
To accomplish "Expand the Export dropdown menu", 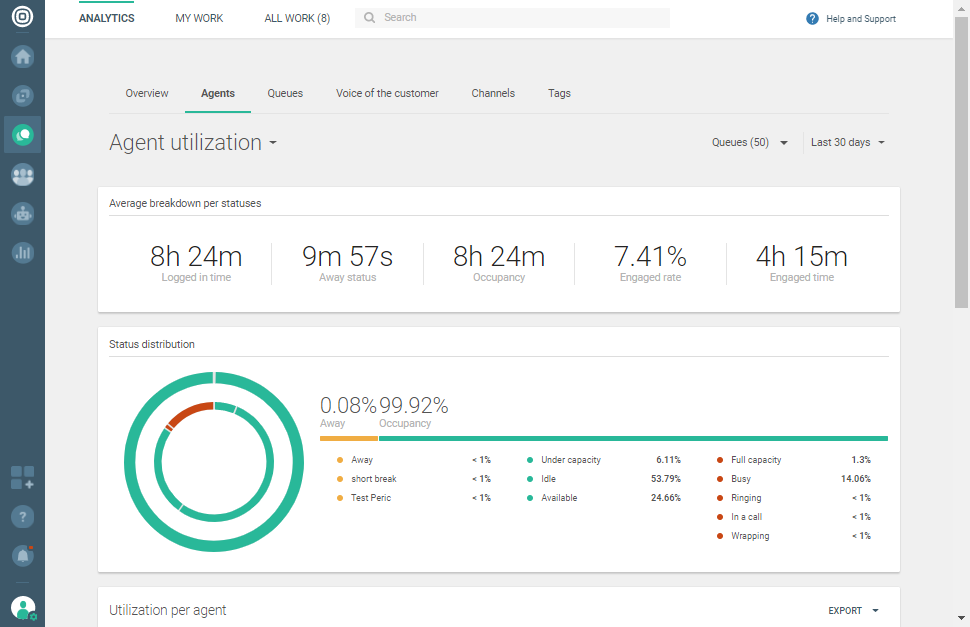I will click(x=853, y=611).
